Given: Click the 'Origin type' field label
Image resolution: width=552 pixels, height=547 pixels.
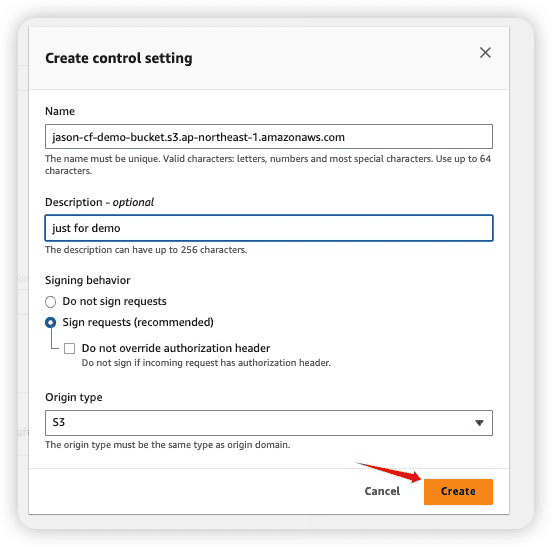Looking at the screenshot, I should [x=74, y=397].
